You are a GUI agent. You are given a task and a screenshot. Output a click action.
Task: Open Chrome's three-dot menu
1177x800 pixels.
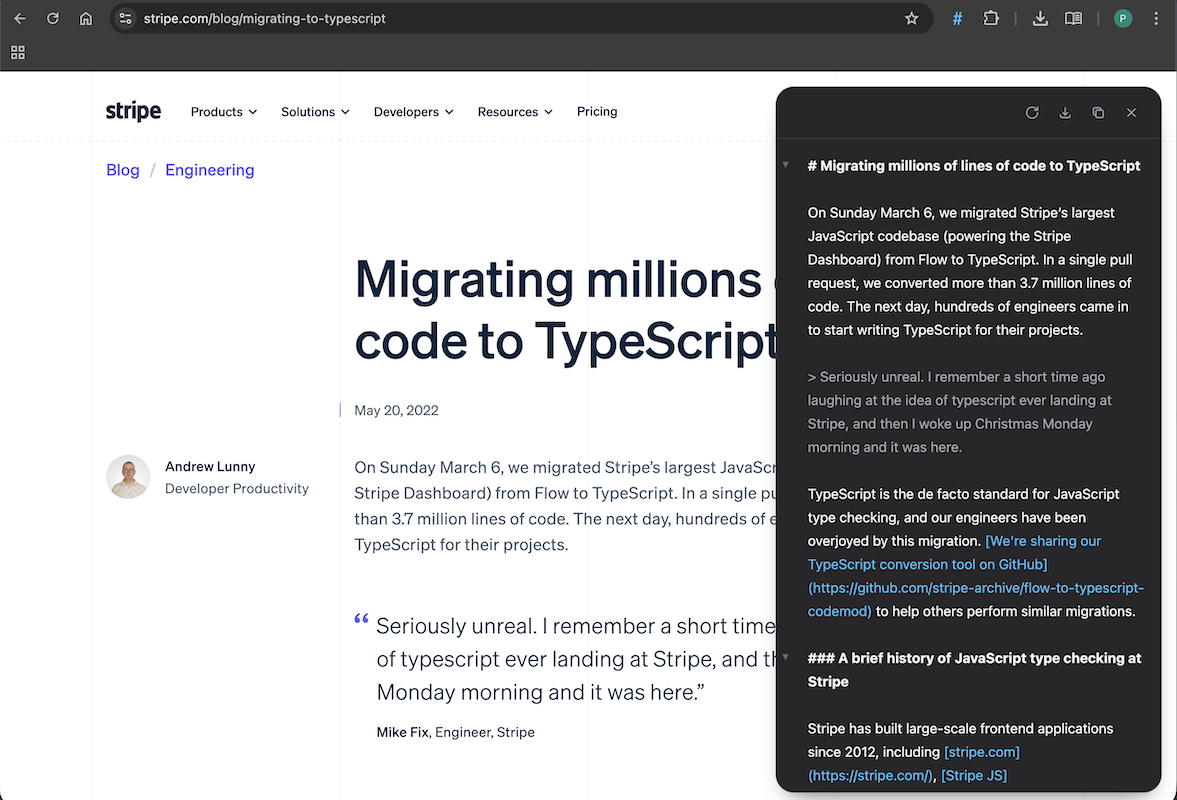(1155, 18)
